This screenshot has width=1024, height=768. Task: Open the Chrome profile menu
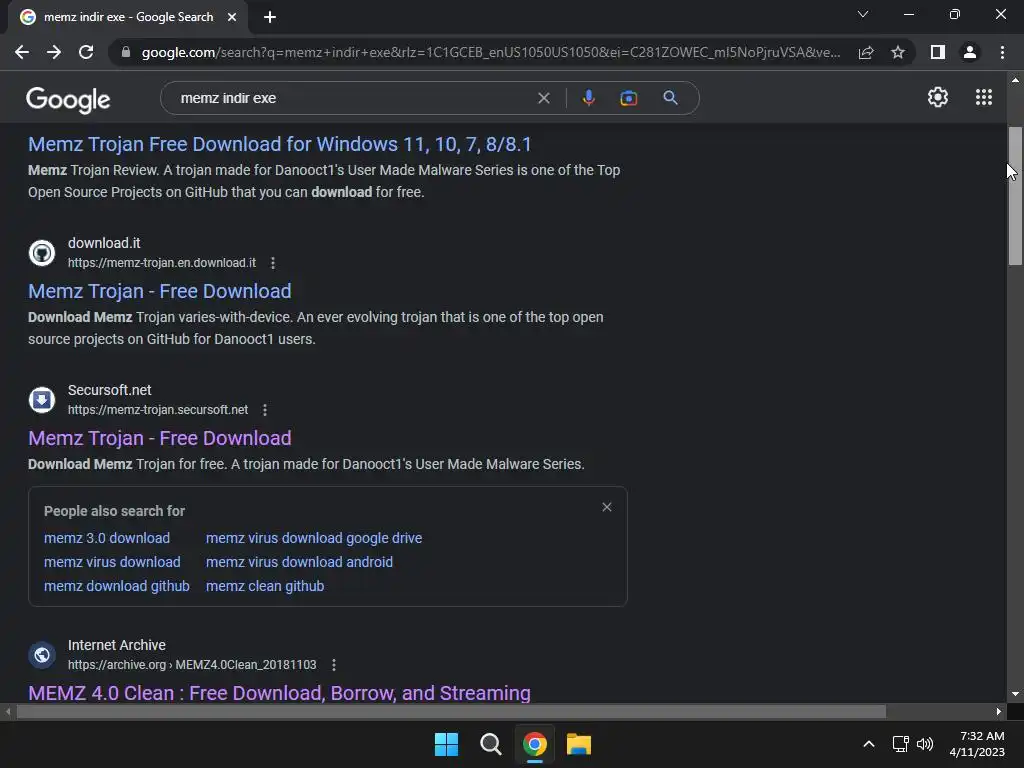point(970,52)
